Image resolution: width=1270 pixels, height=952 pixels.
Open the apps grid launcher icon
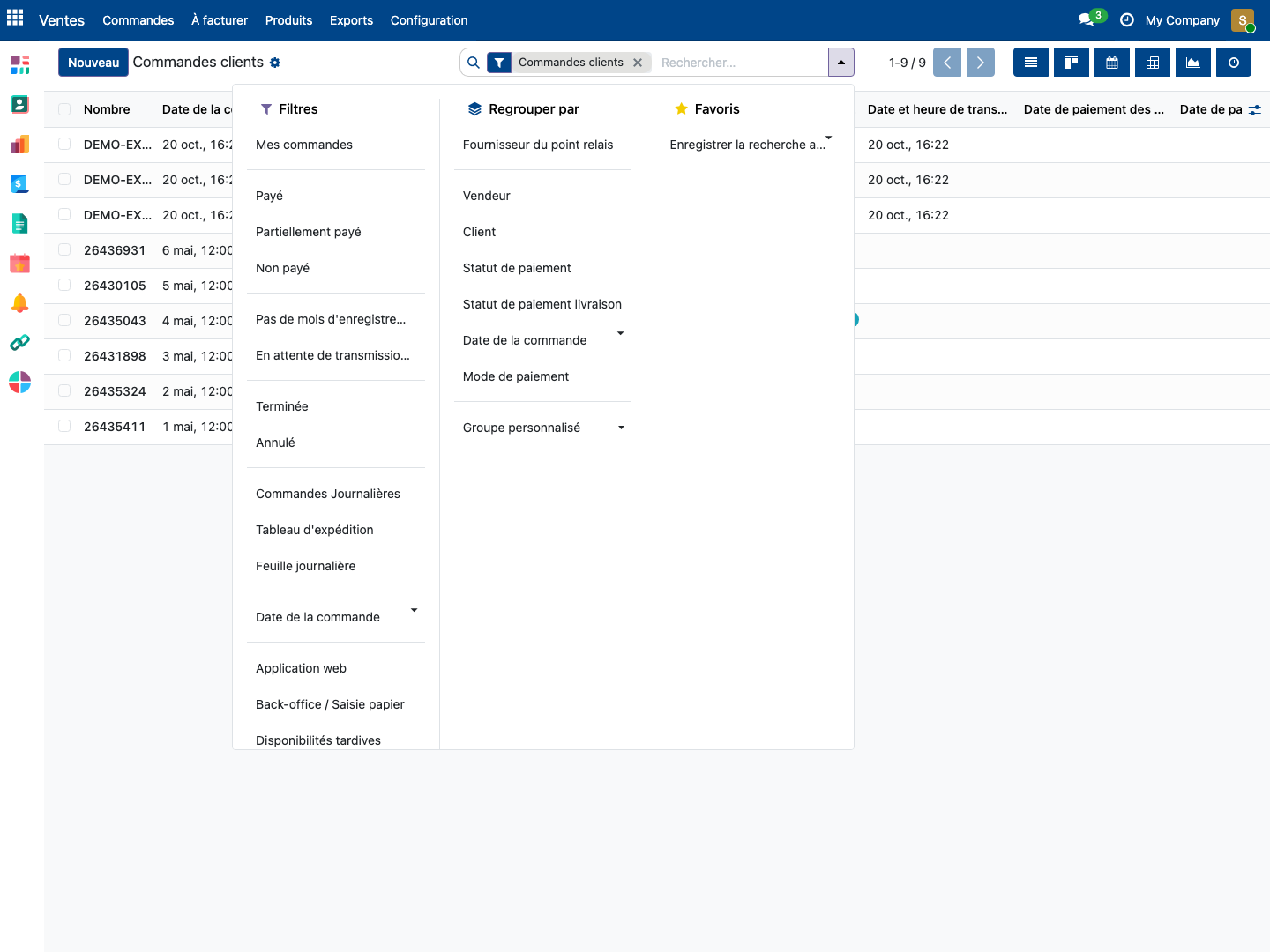pyautogui.click(x=15, y=18)
